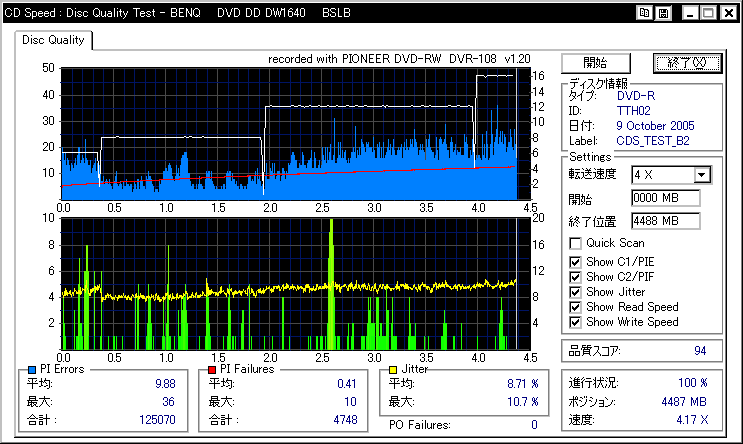743x444 pixels.
Task: Click the PI Errors upper graph area
Action: point(295,134)
